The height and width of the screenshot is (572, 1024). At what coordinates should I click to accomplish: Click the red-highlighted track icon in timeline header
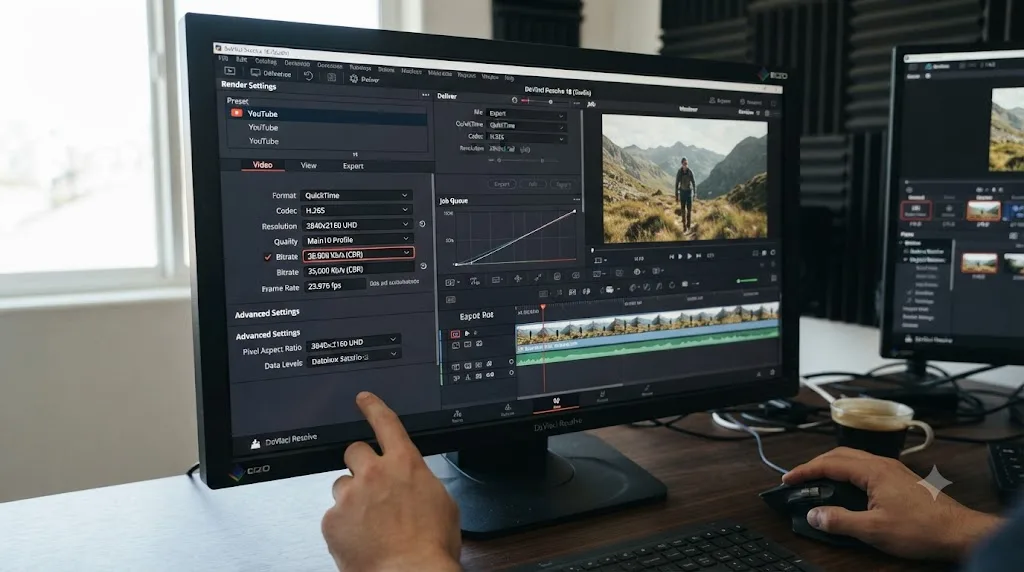[x=456, y=334]
